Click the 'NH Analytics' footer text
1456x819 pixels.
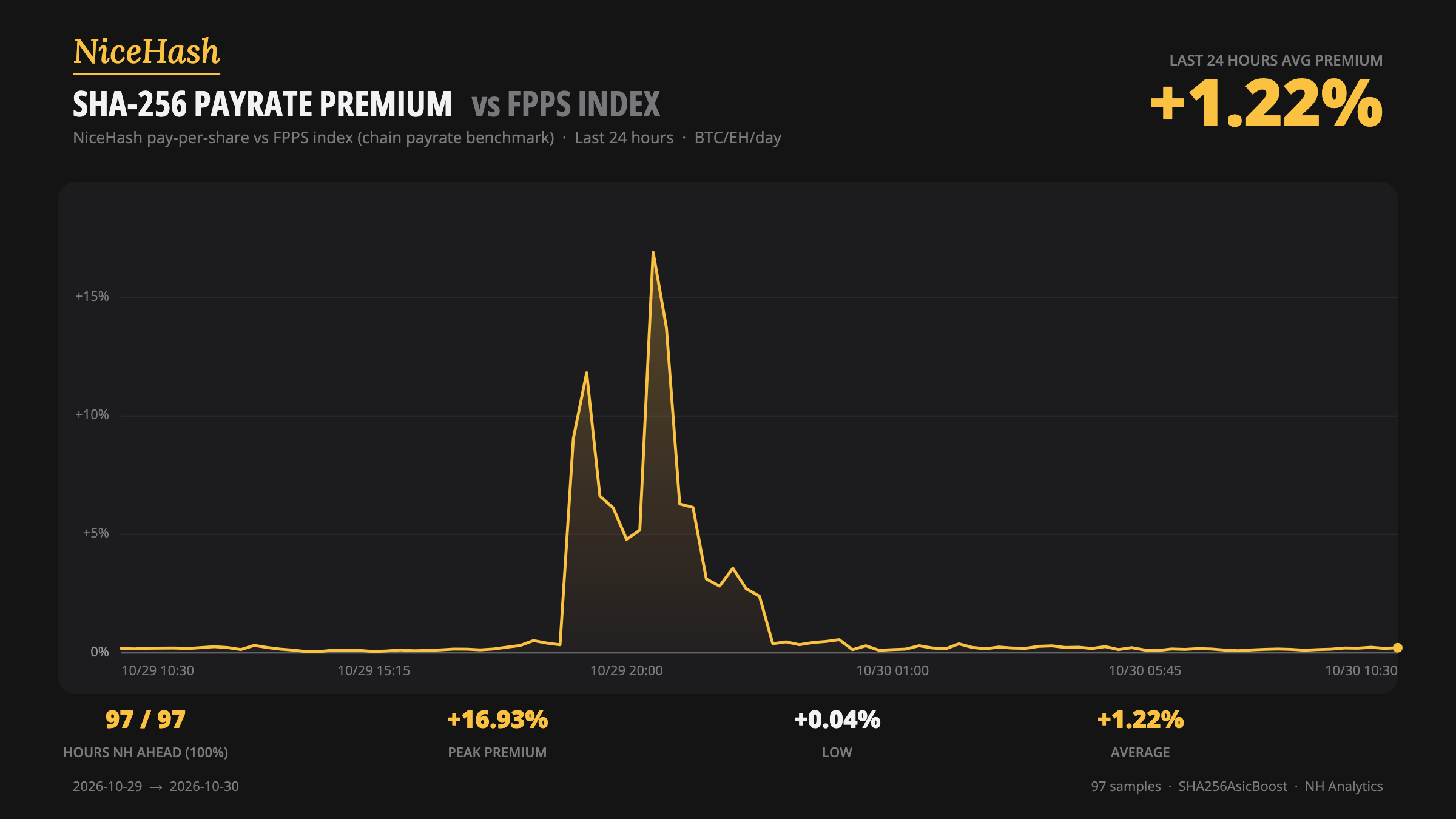click(1344, 787)
